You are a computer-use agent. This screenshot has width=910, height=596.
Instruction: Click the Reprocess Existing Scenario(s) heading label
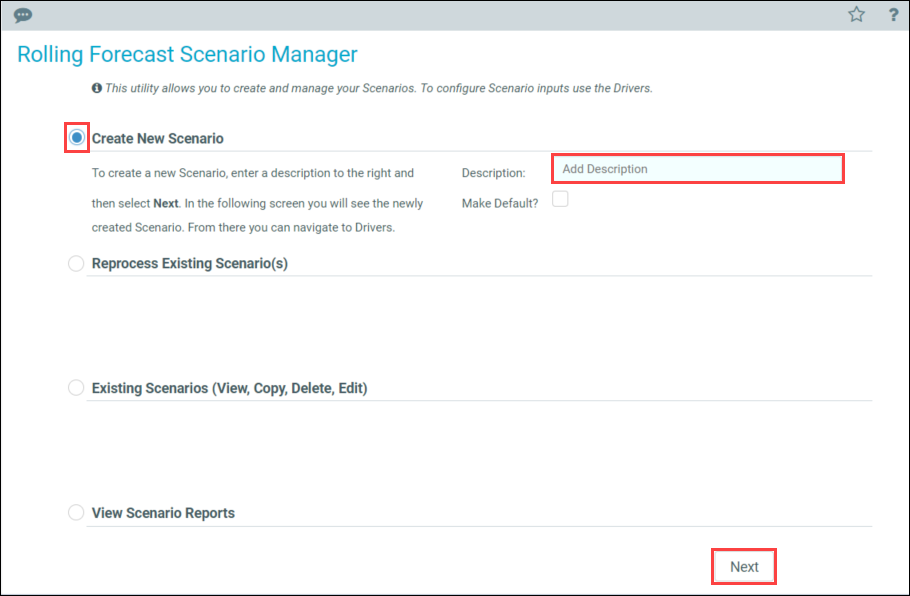pos(190,263)
